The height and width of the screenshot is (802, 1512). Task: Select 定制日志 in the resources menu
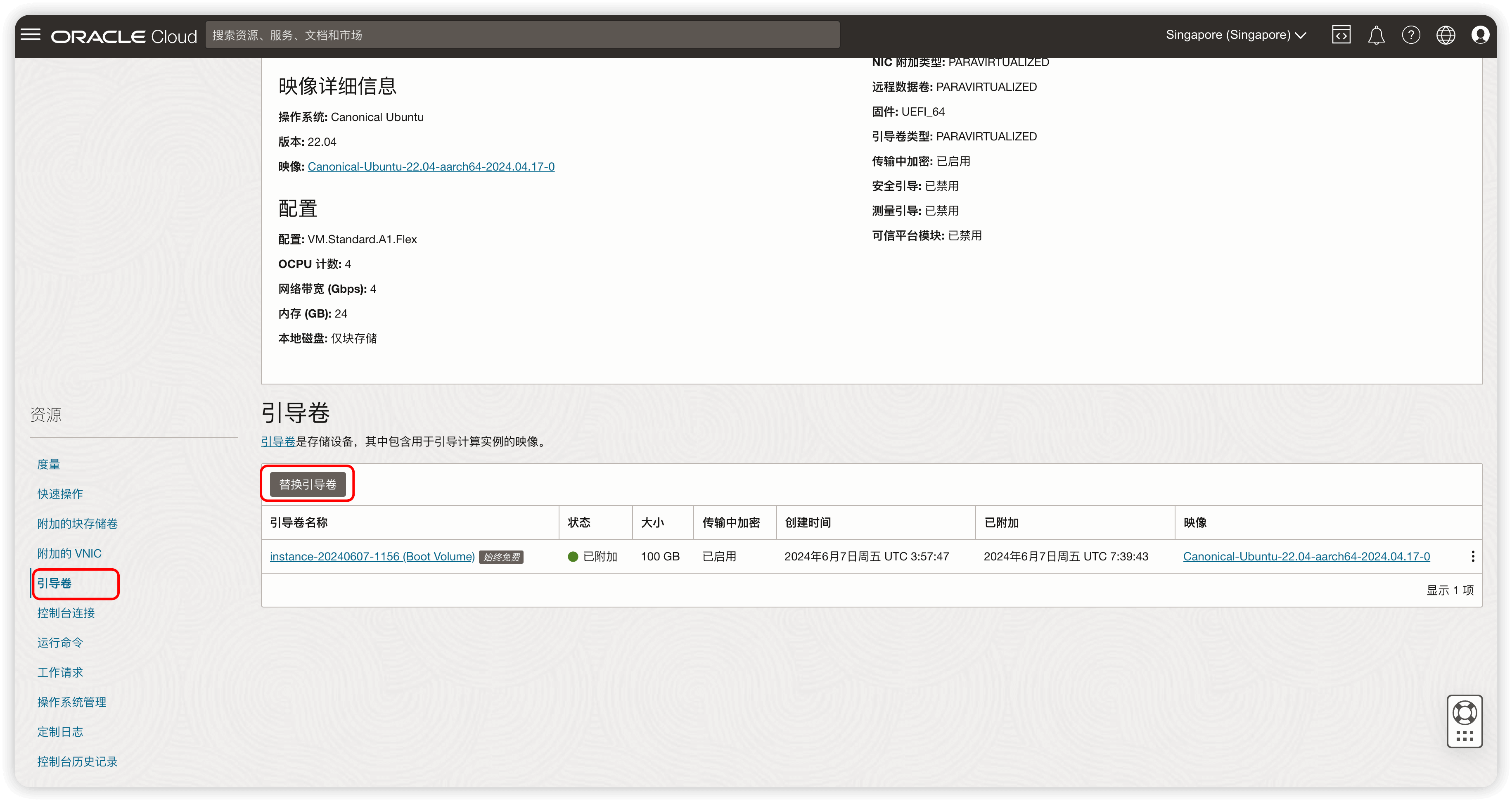60,732
